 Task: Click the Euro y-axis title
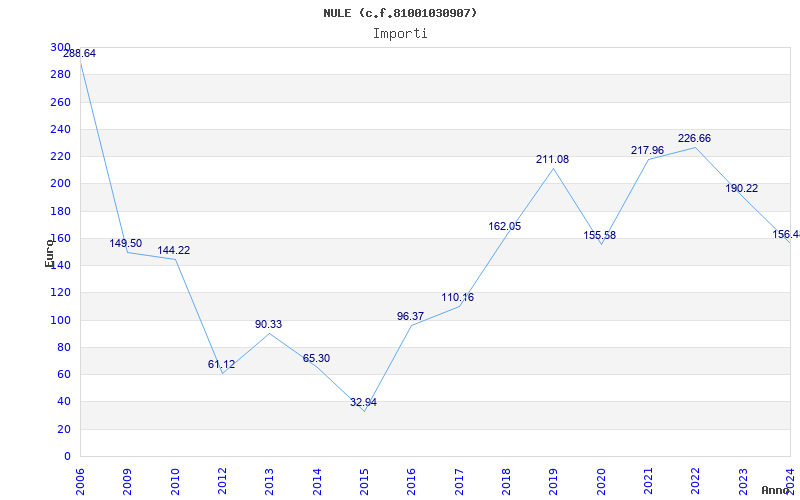pyautogui.click(x=49, y=254)
